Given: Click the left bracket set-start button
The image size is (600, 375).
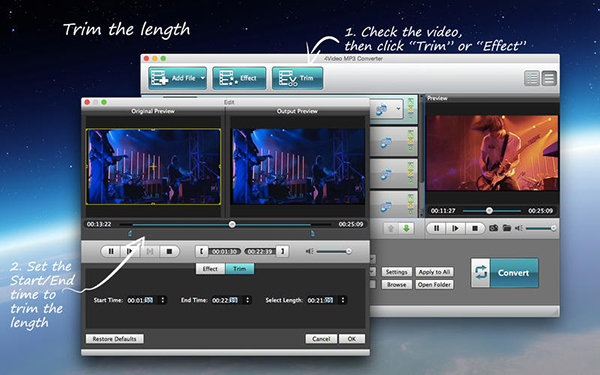Looking at the screenshot, I should 201,251.
